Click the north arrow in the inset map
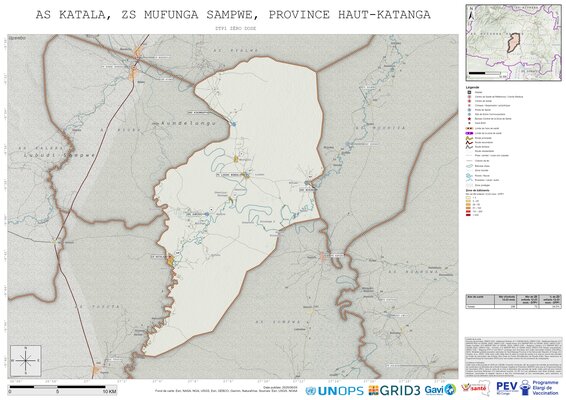The image size is (566, 400). click(471, 14)
